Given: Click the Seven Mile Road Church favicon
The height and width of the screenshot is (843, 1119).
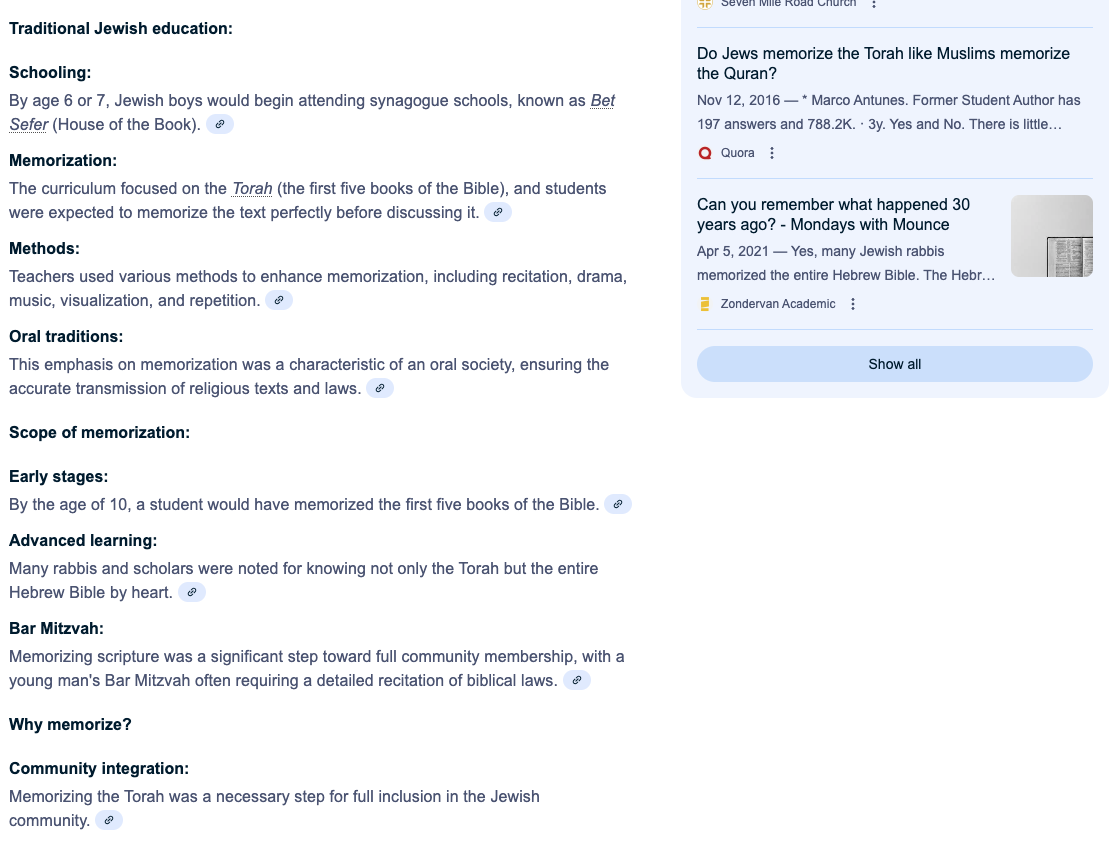Looking at the screenshot, I should pos(705,4).
